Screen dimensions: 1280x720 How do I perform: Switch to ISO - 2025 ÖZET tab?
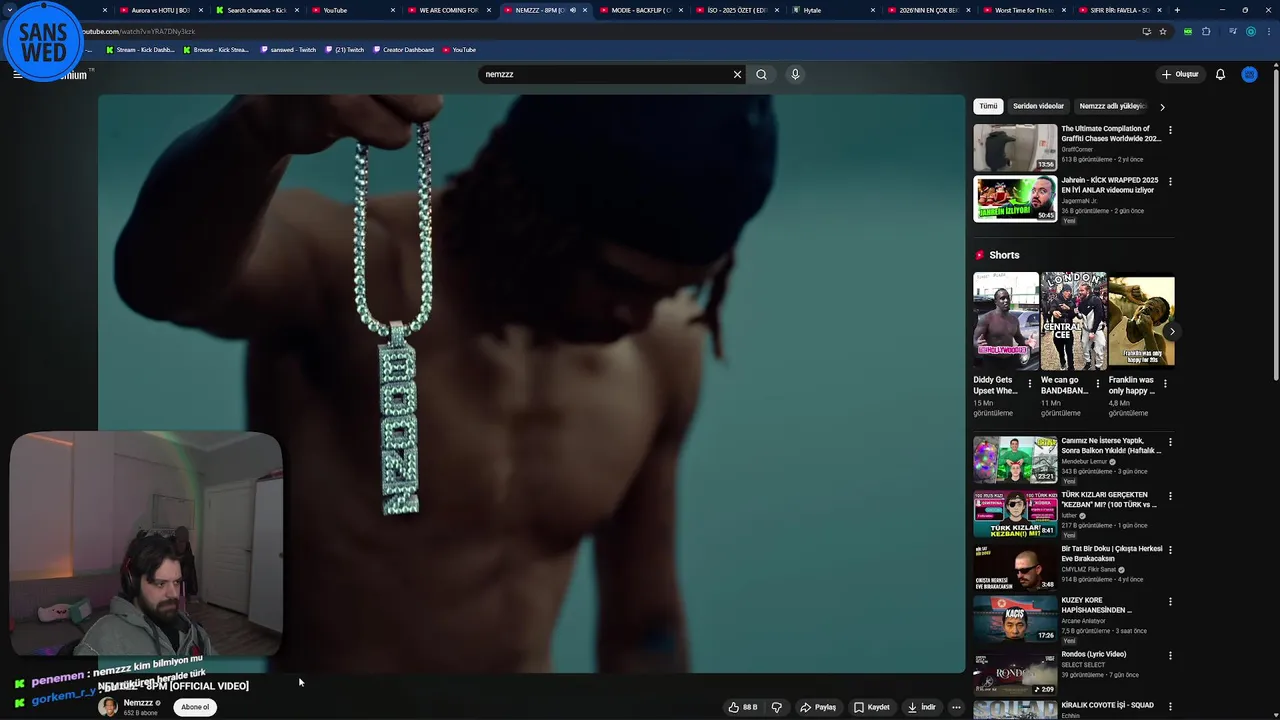736,10
